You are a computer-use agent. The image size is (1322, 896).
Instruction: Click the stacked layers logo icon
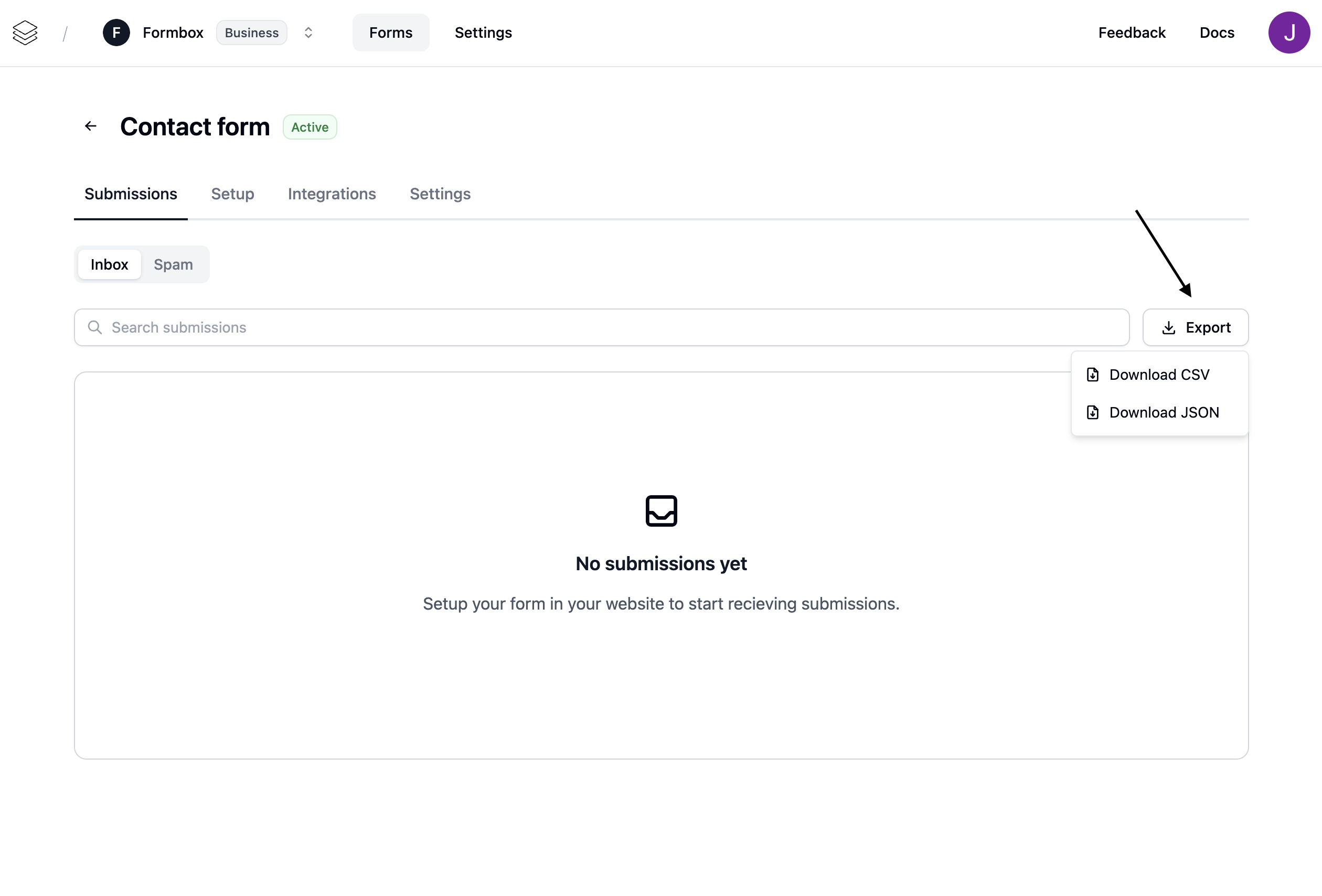[x=25, y=33]
